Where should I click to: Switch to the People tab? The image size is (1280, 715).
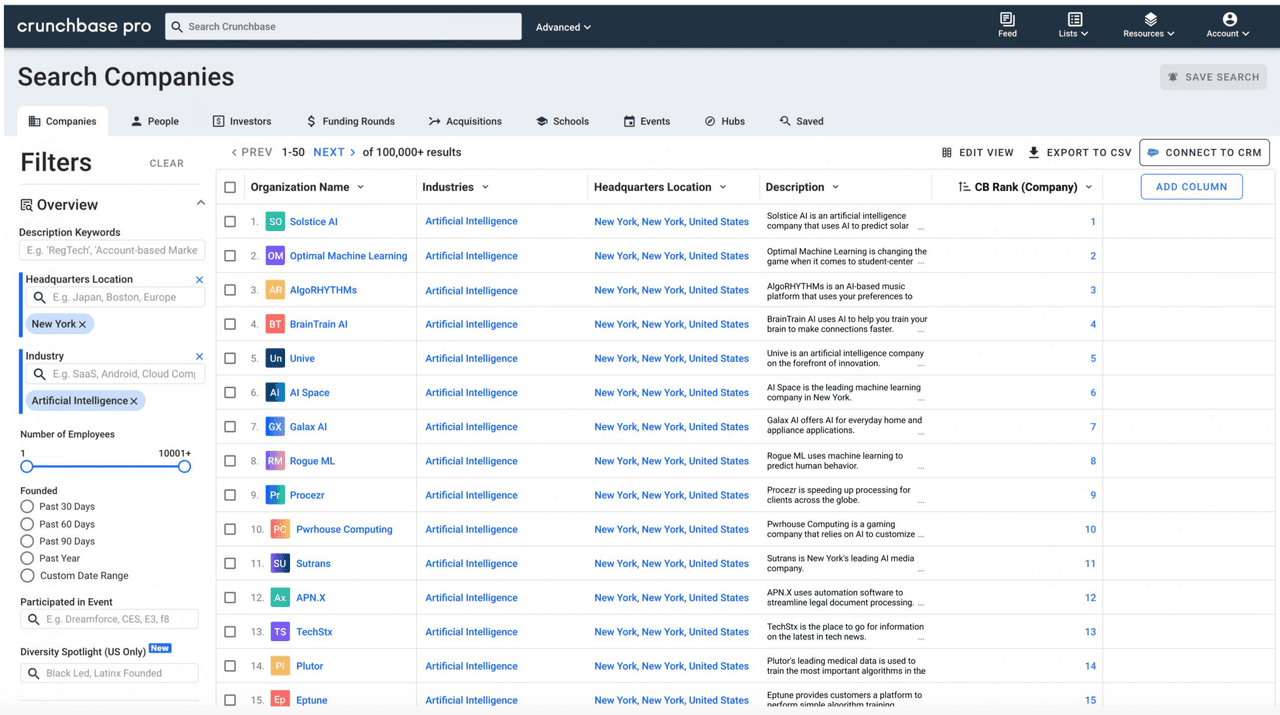tap(155, 121)
